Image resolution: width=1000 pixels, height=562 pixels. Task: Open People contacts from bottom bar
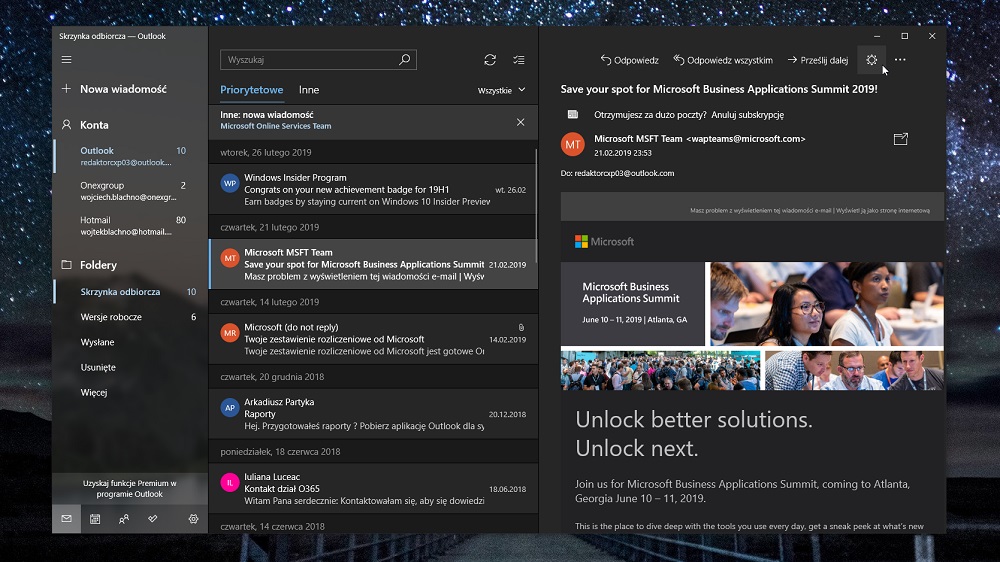coord(124,519)
